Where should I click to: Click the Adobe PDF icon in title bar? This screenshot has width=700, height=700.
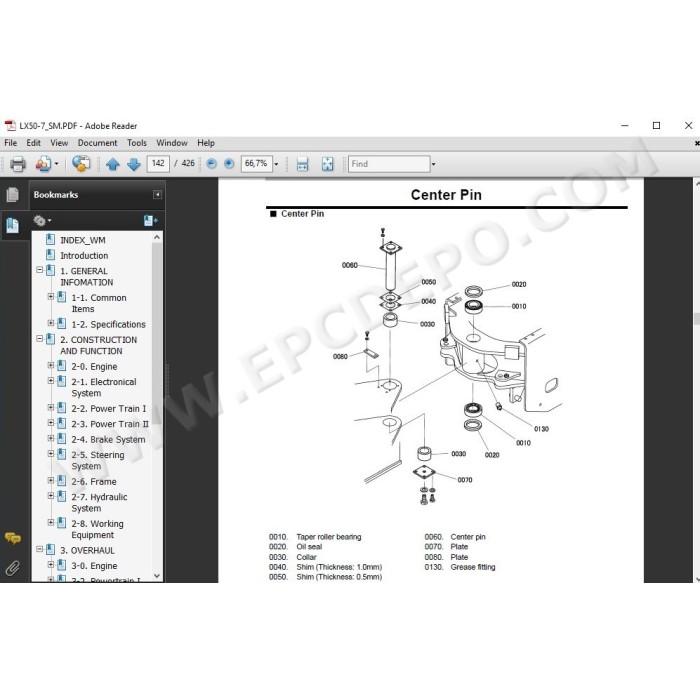[10, 126]
